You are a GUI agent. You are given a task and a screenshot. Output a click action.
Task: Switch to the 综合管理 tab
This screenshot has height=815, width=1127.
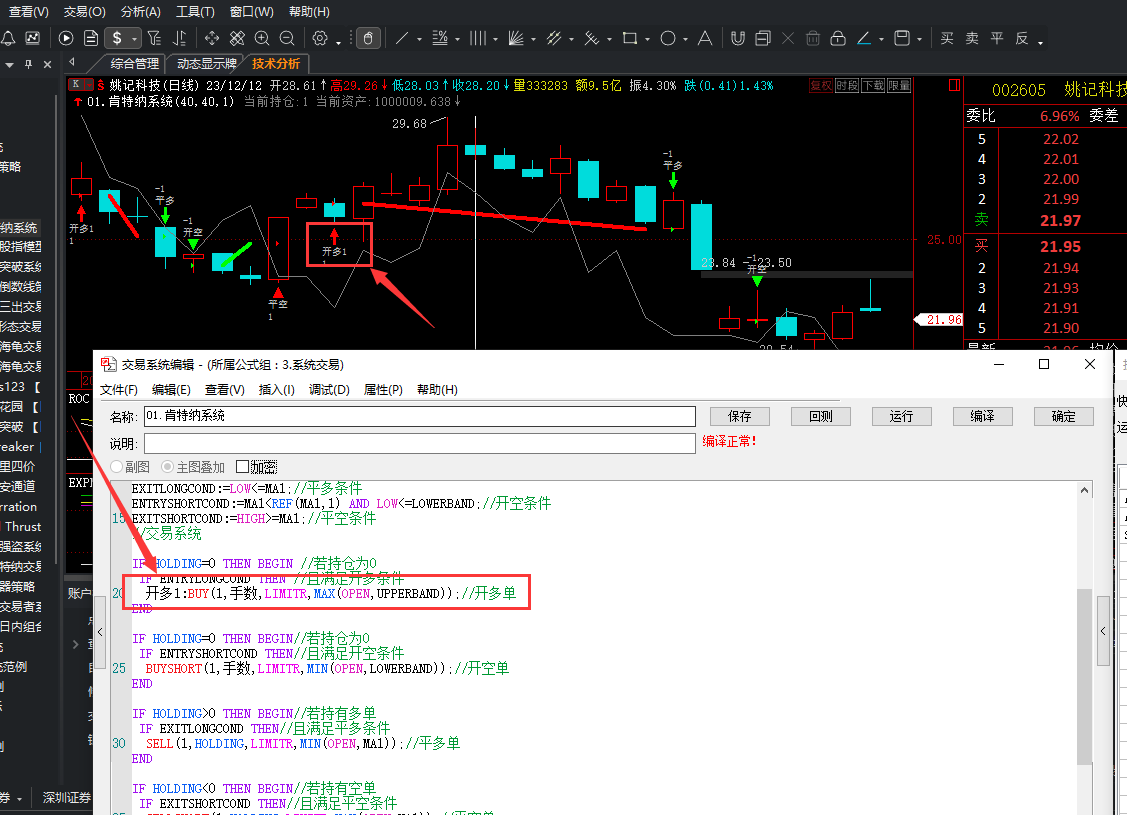pos(134,63)
